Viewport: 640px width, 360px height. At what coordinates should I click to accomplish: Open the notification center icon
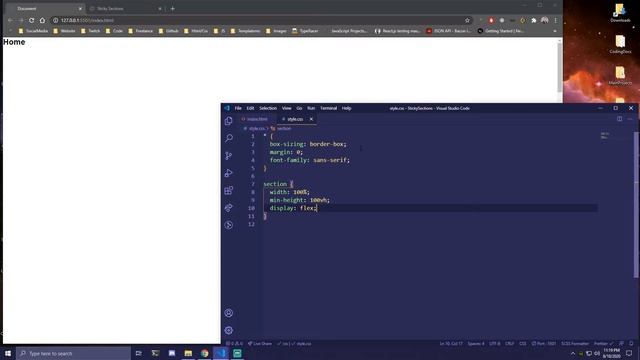pos(629,353)
